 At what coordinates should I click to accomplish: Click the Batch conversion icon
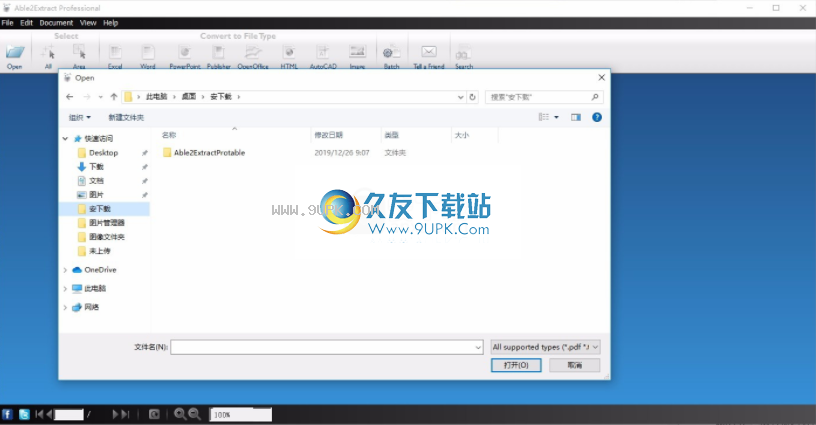(391, 53)
